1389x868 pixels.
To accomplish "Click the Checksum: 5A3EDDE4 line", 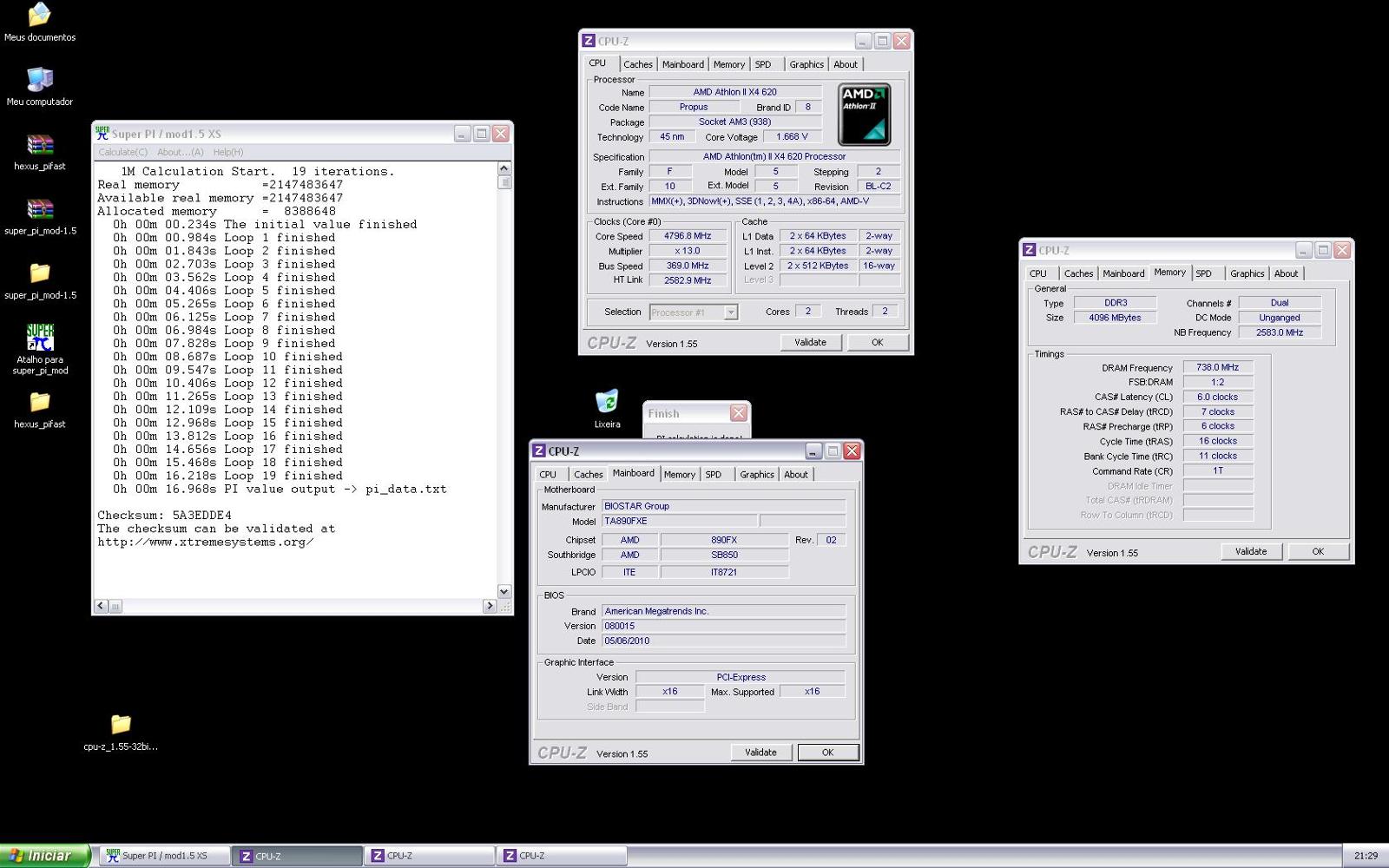I will pyautogui.click(x=164, y=516).
